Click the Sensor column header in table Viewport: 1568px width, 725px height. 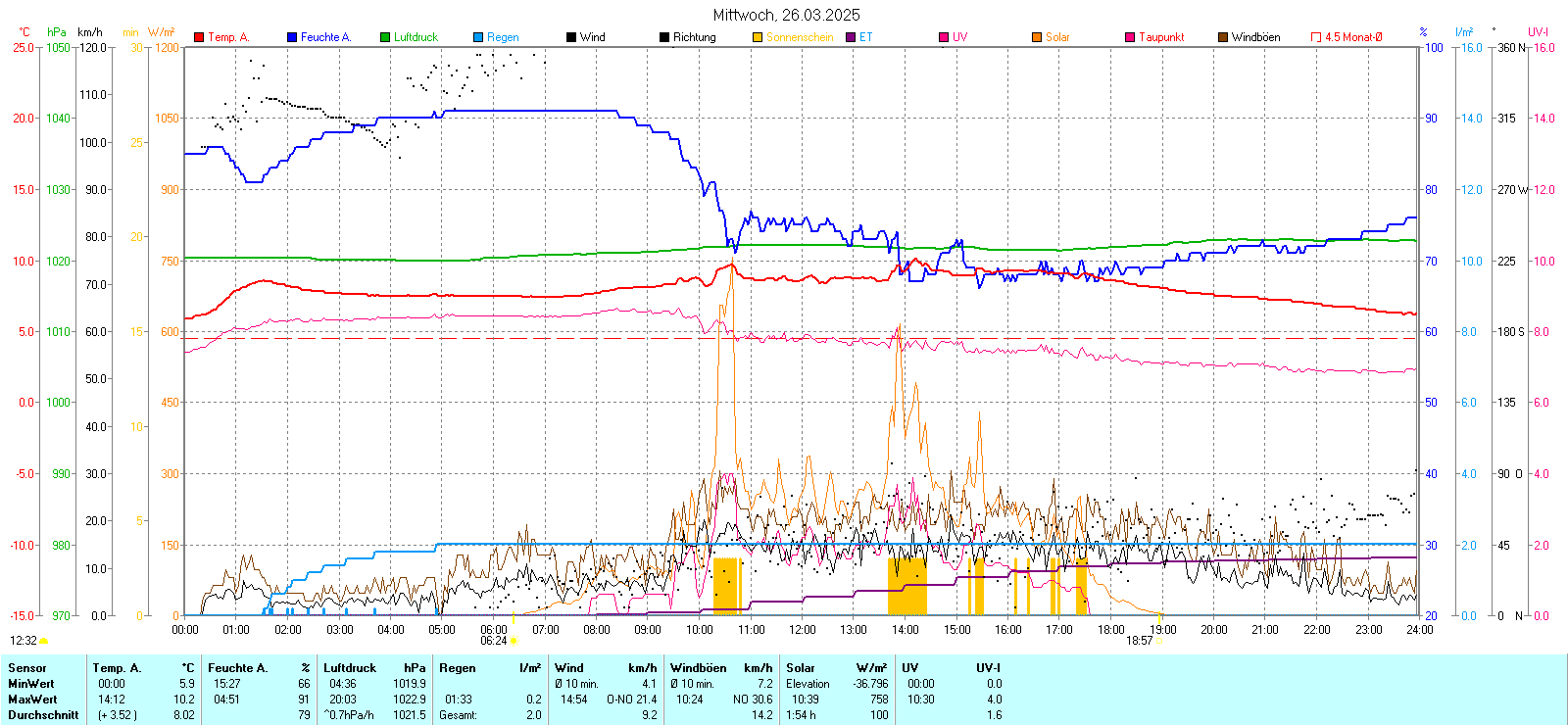tap(27, 668)
